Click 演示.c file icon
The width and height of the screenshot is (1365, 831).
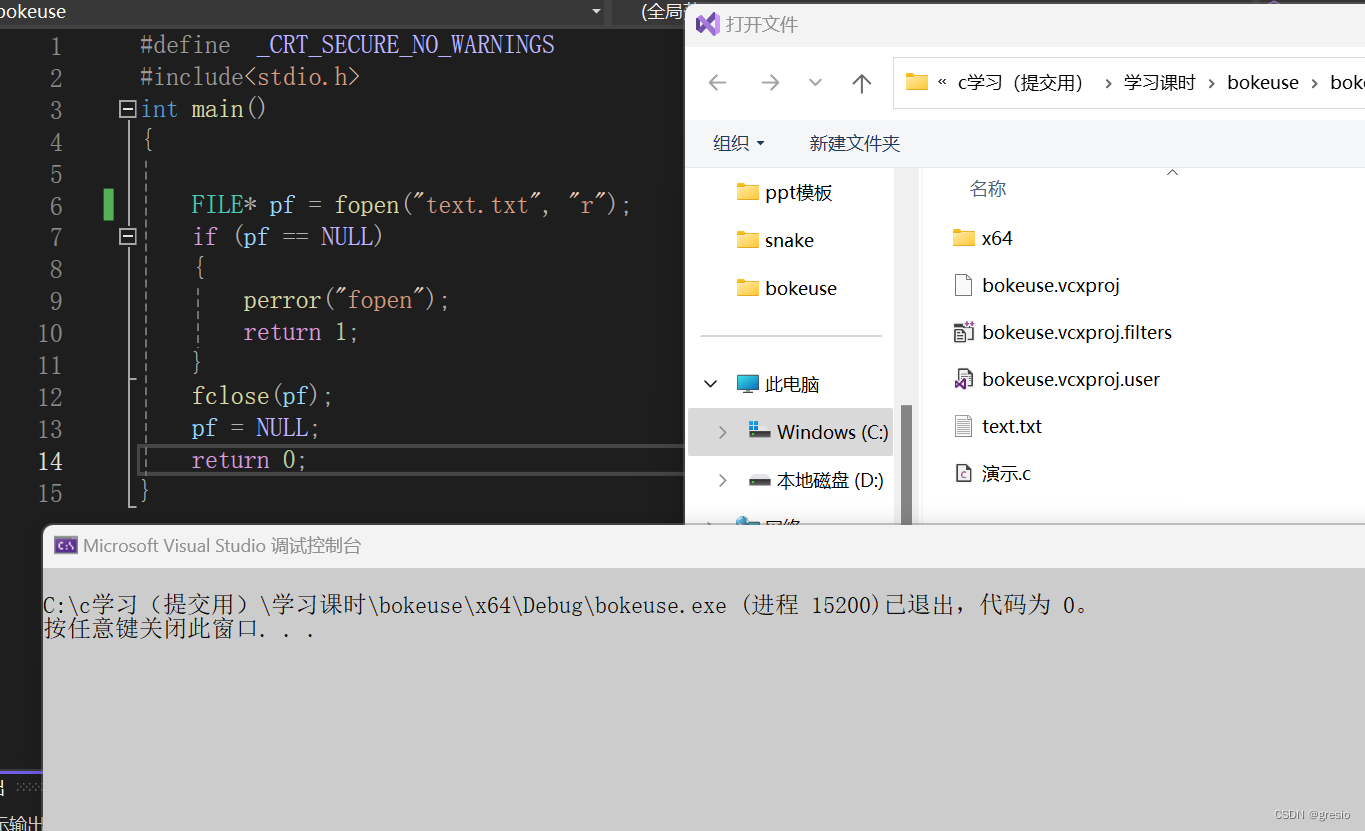click(963, 474)
